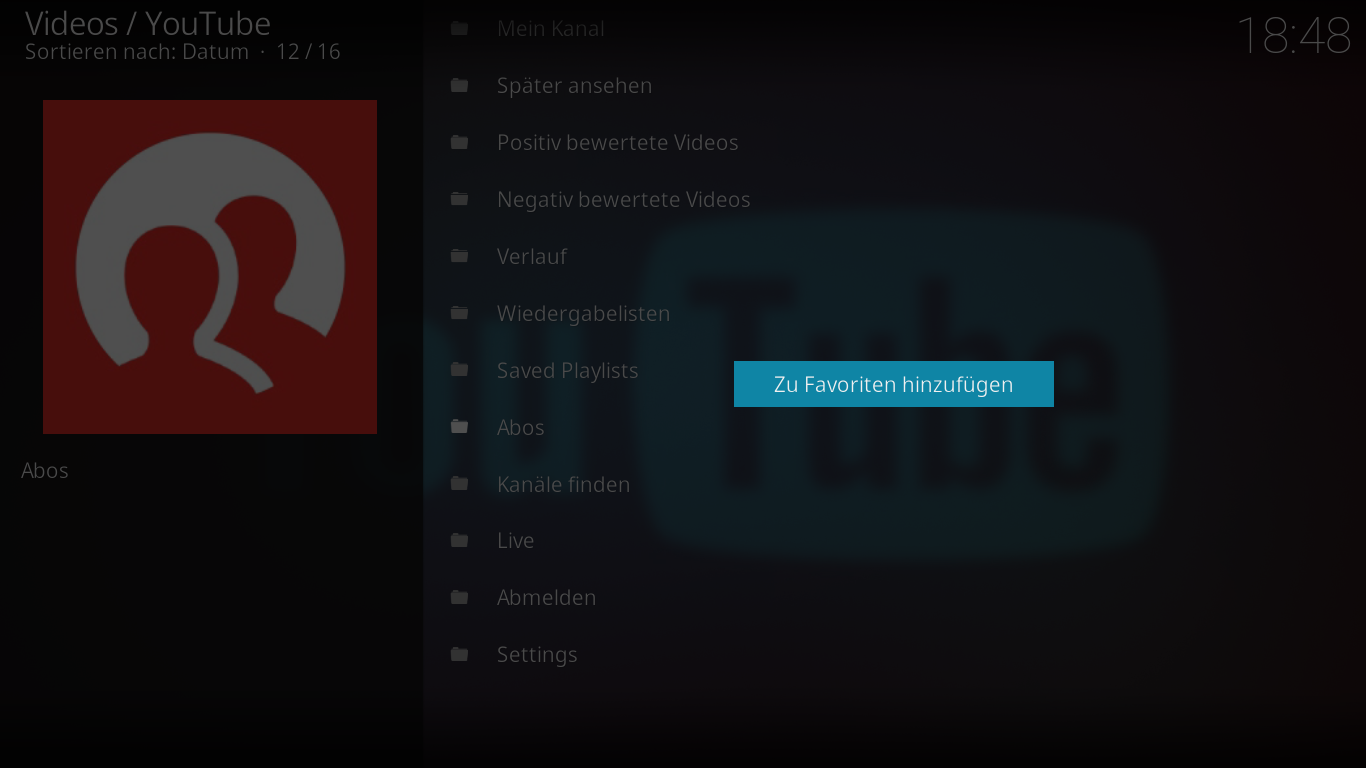The height and width of the screenshot is (768, 1366).
Task: Click folder icon beside Wiedergabelisten
Action: (x=460, y=313)
